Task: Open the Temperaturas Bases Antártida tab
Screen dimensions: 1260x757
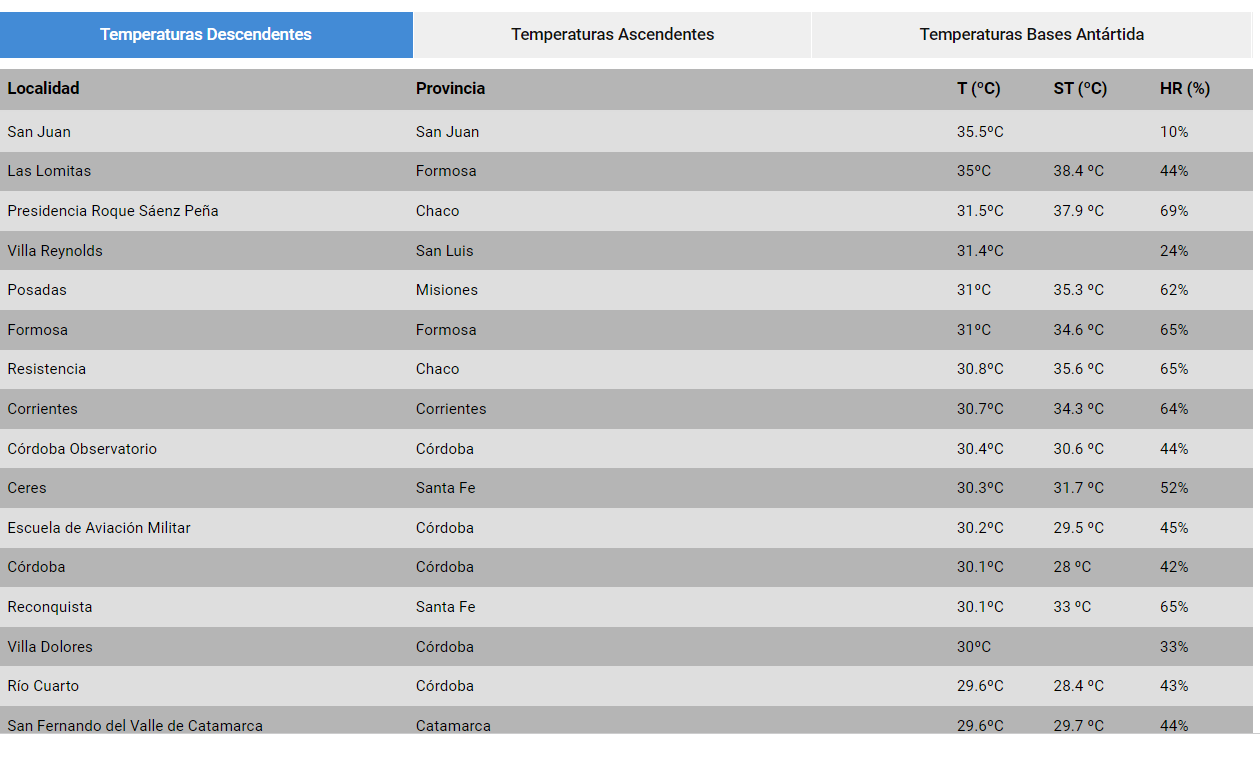Action: click(x=1031, y=35)
